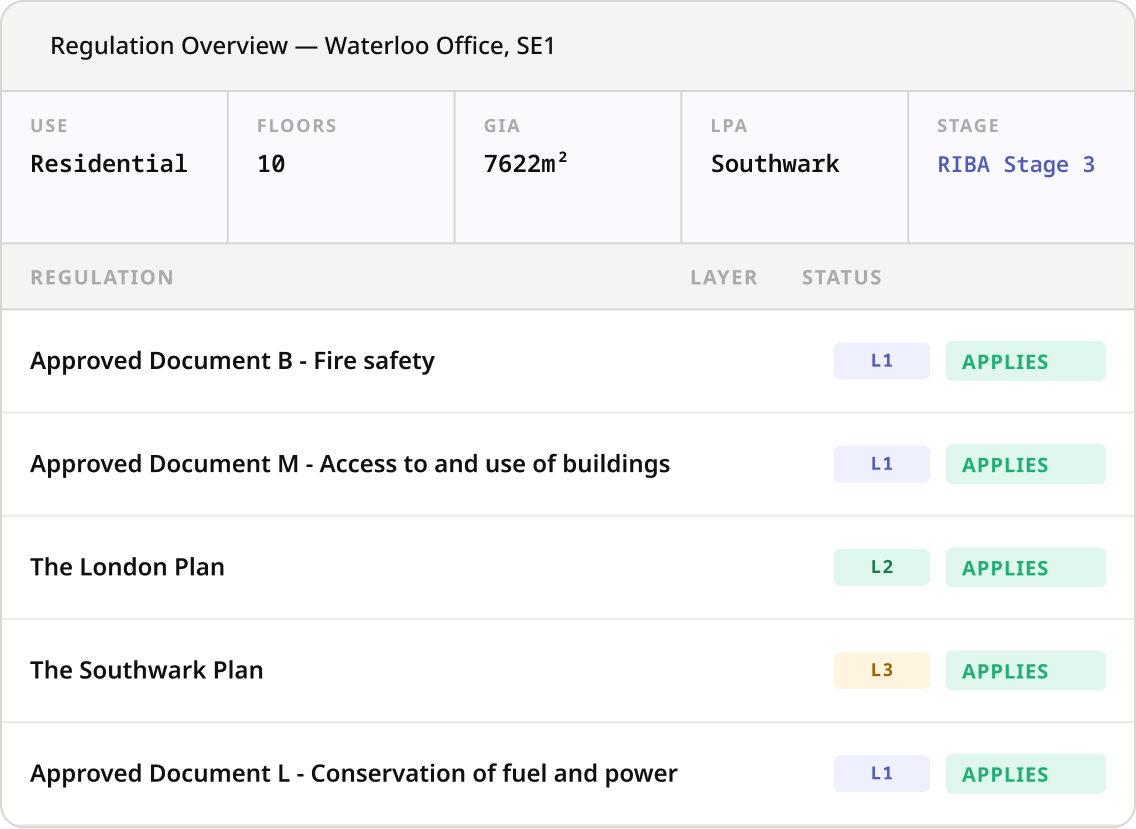
Task: Click APPLIES status for The London Plan
Action: [x=1026, y=567]
